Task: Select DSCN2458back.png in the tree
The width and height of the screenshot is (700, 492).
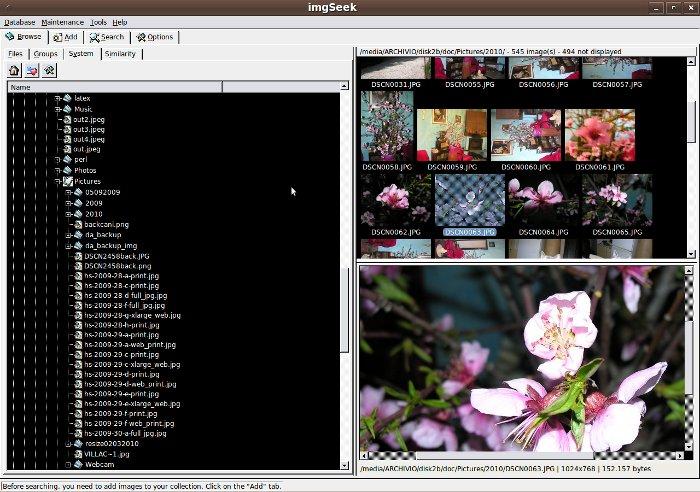Action: [118, 266]
